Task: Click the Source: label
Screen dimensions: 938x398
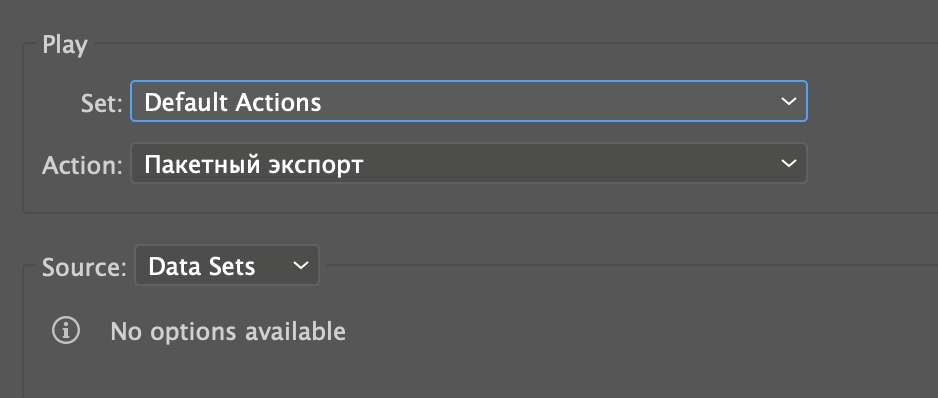Action: coord(84,268)
